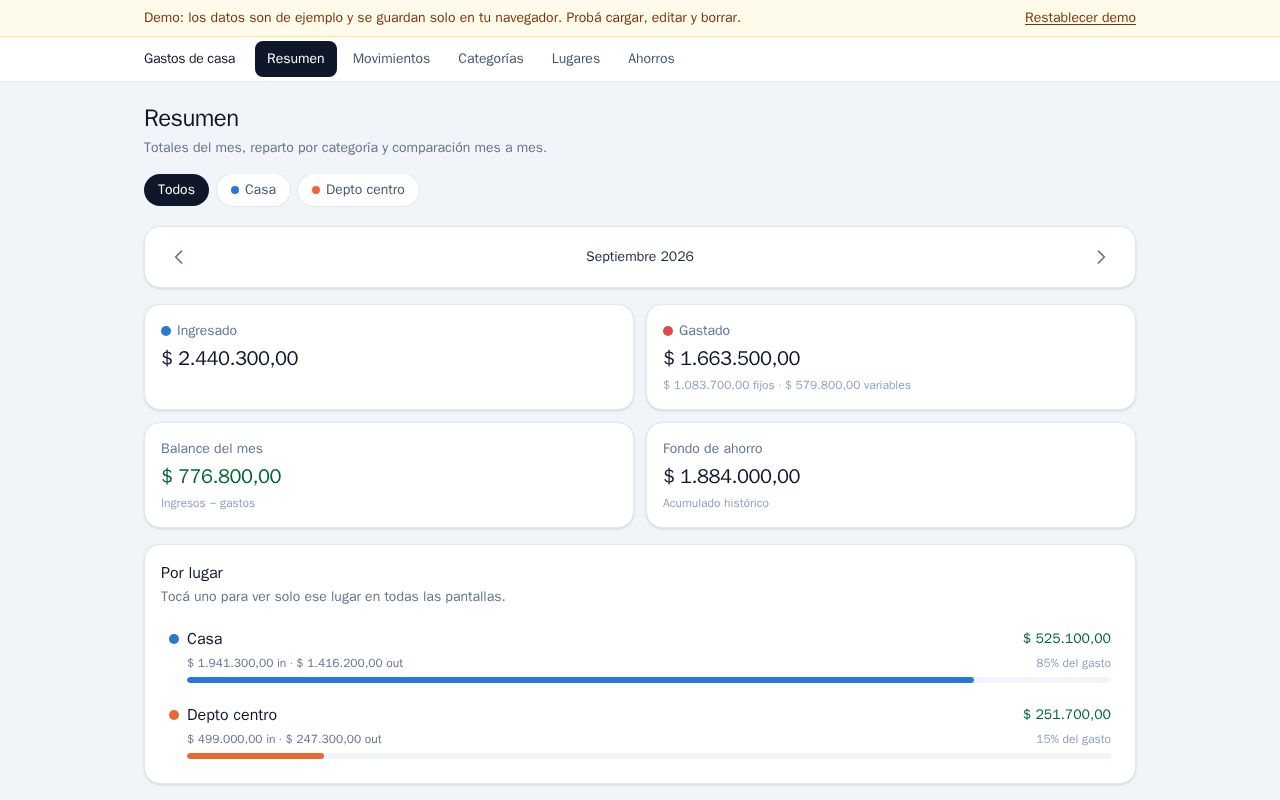The height and width of the screenshot is (800, 1280).
Task: Select the Resumen tab
Action: coord(296,59)
